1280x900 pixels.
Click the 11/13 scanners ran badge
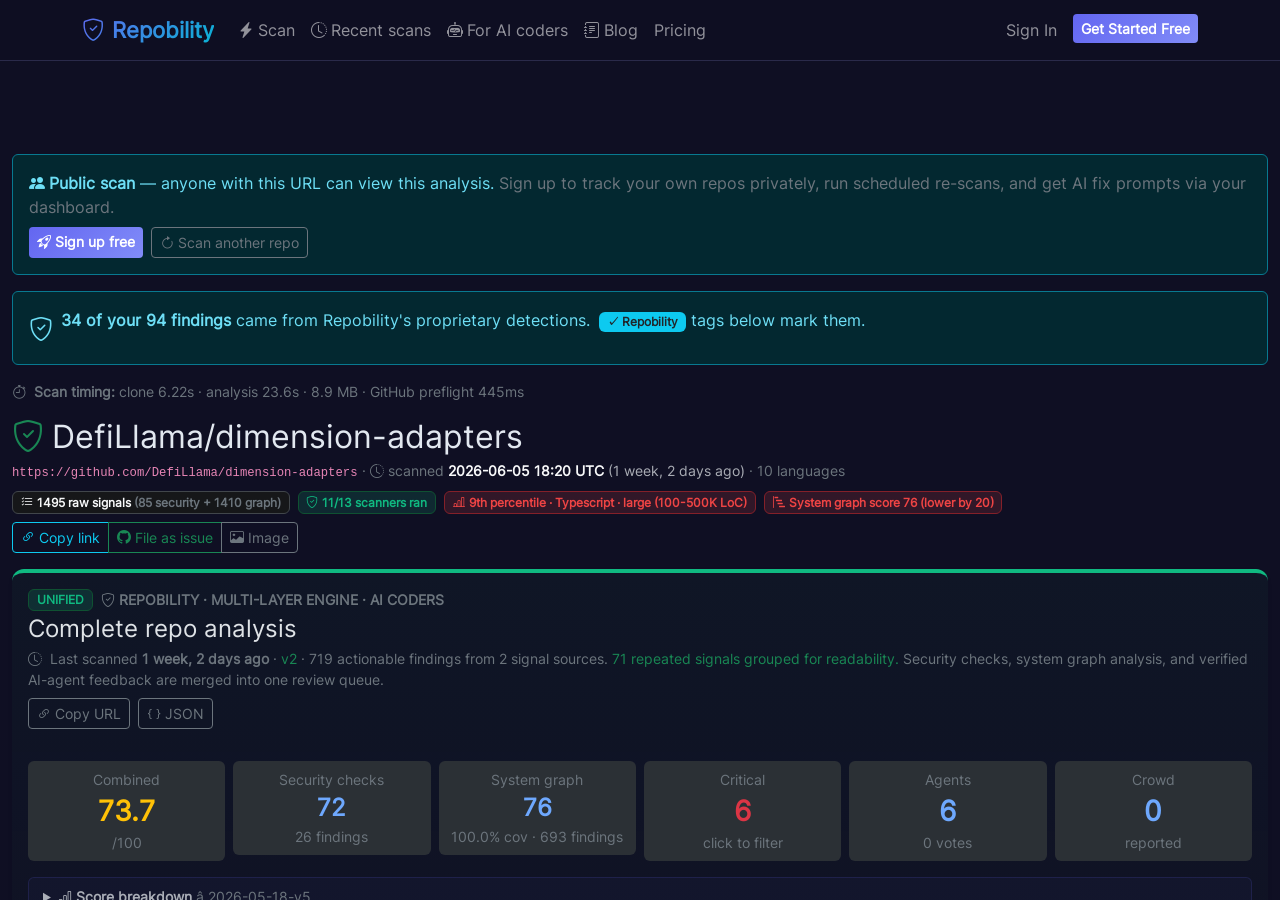coord(367,502)
